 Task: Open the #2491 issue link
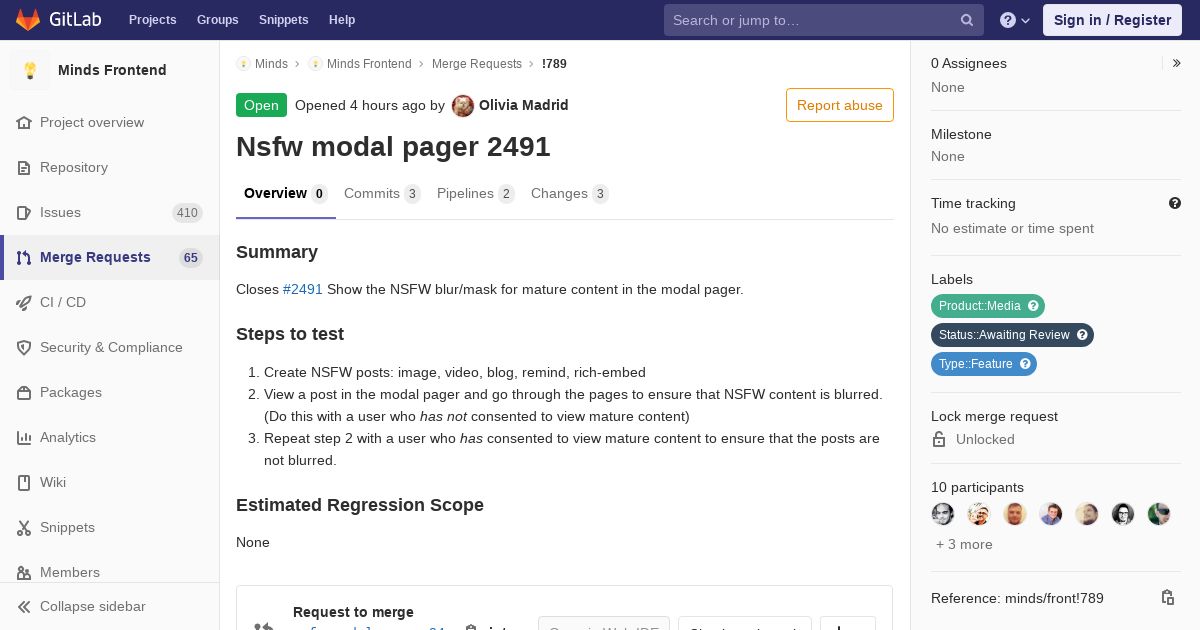point(303,289)
